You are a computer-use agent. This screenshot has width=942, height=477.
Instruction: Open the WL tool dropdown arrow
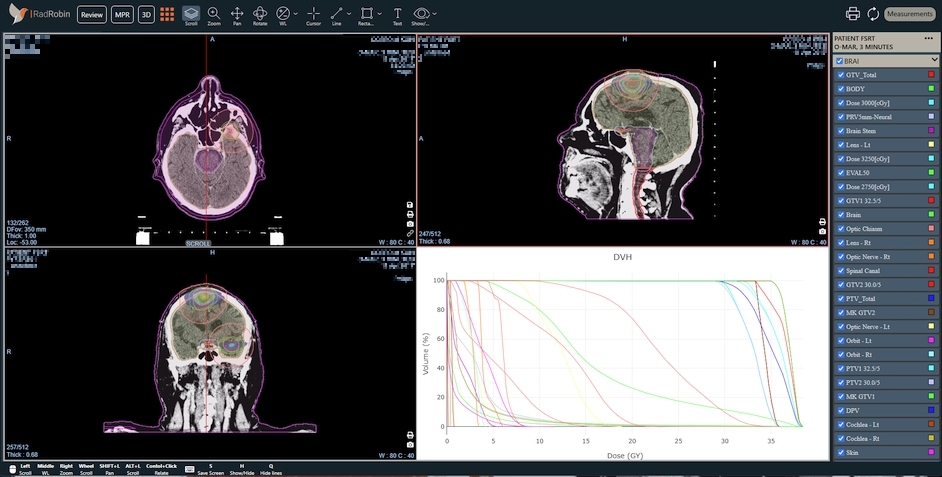point(296,13)
